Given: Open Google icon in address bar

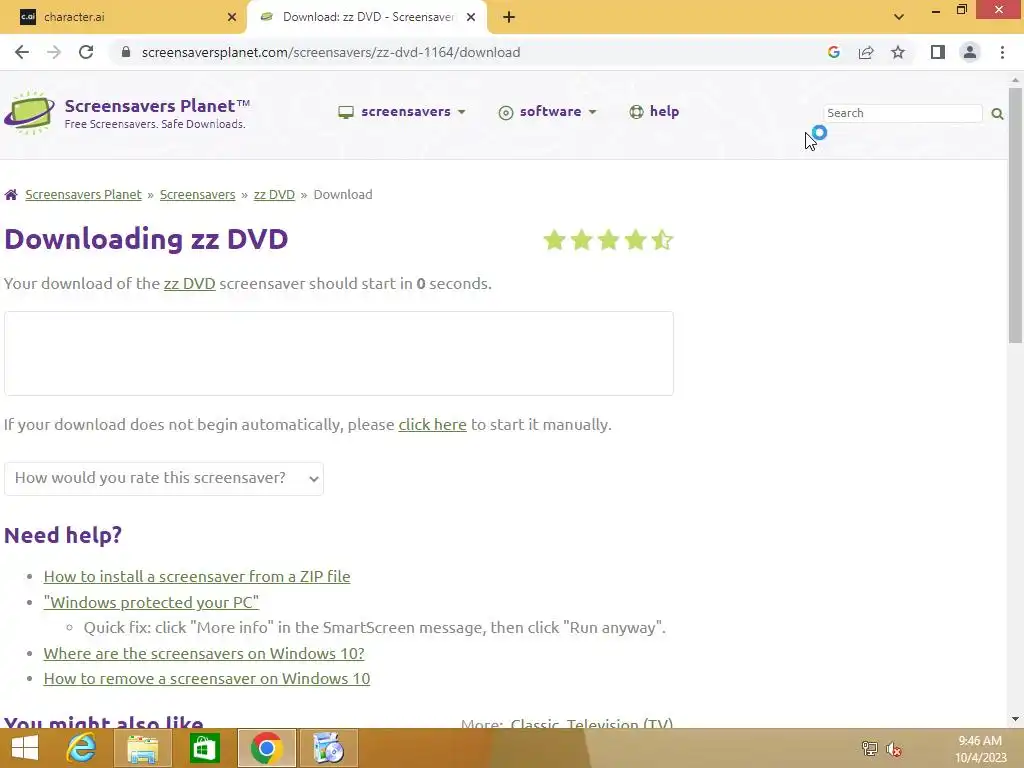Looking at the screenshot, I should tap(833, 52).
